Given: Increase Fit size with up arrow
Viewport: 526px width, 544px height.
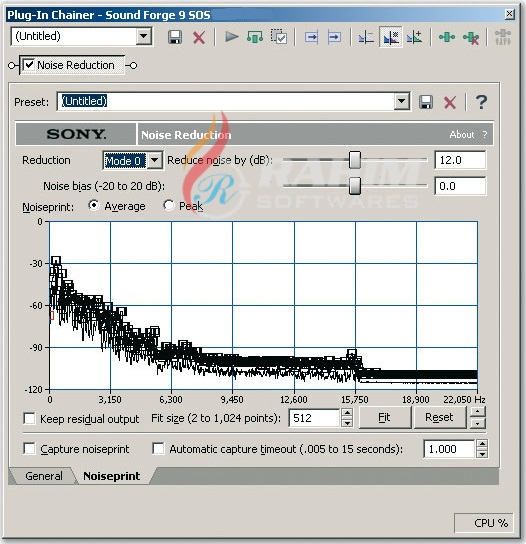Looking at the screenshot, I should (347, 413).
